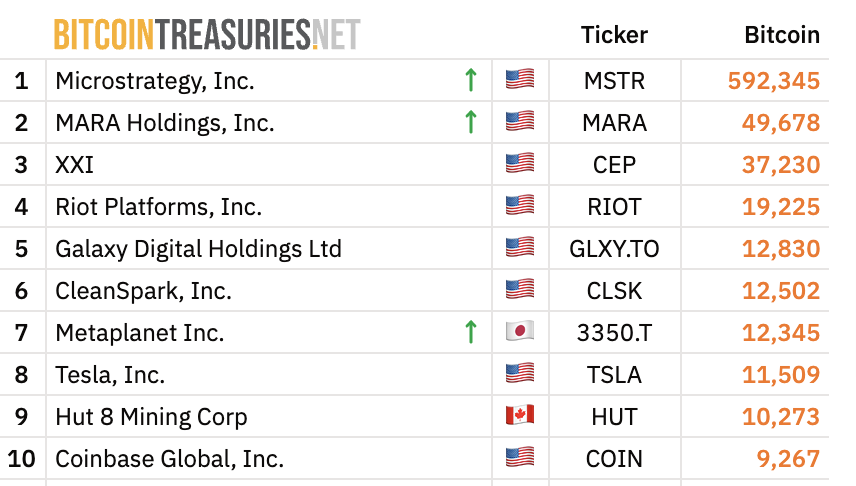Click the Japan flag for Metaplanet Inc.
This screenshot has width=856, height=486.
pyautogui.click(x=520, y=331)
